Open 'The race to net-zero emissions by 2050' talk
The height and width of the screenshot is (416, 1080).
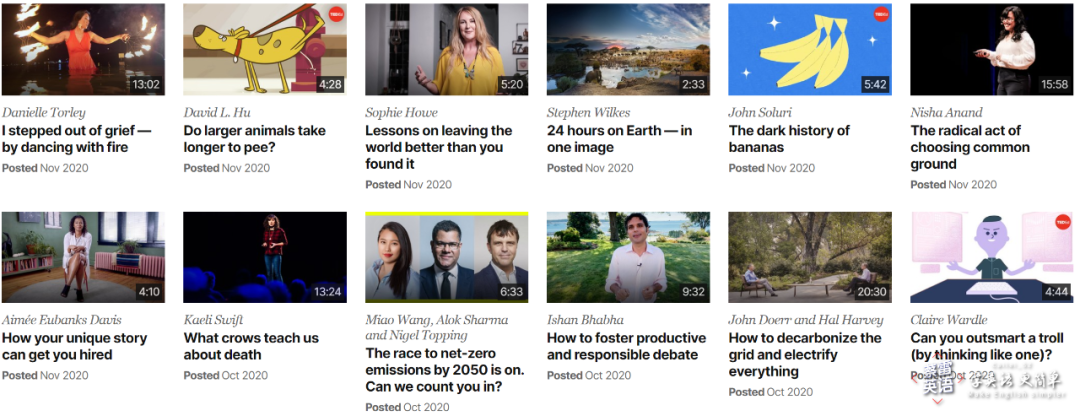coord(445,371)
